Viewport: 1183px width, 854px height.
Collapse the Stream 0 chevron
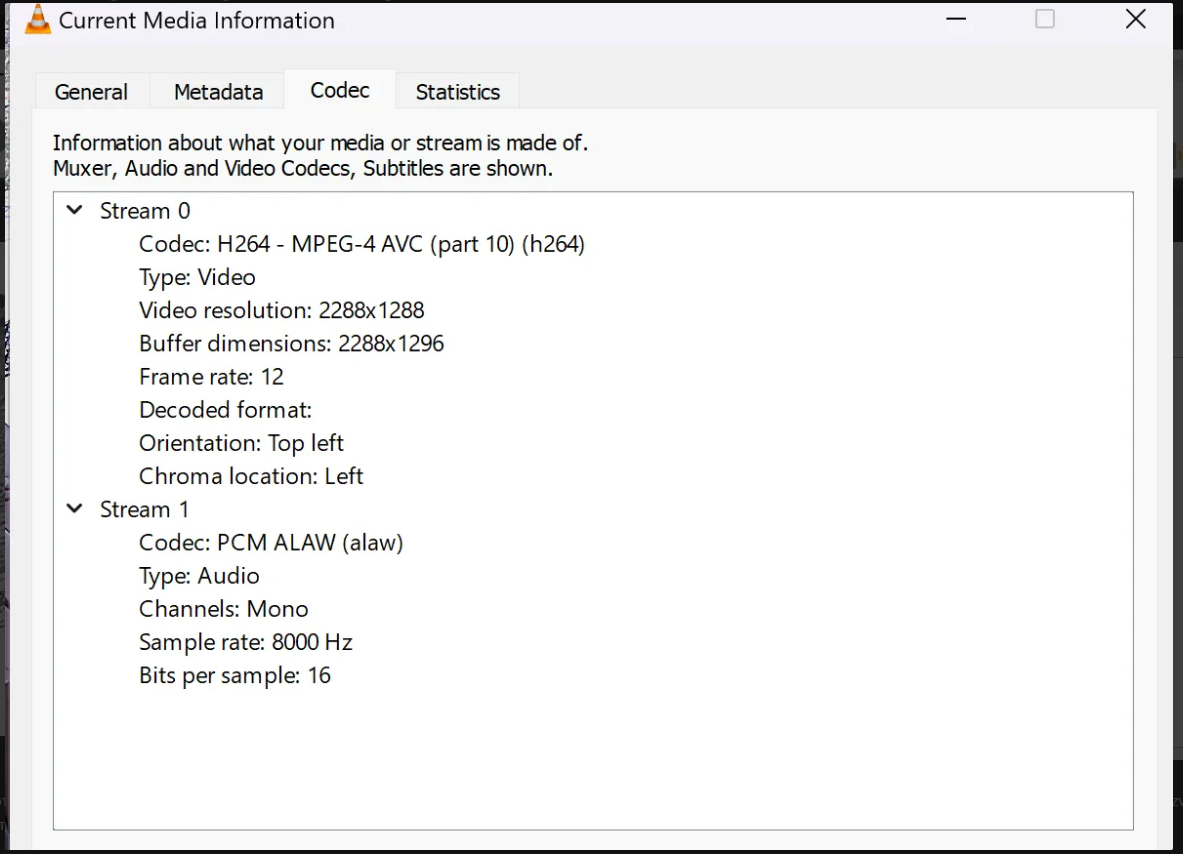coord(75,210)
